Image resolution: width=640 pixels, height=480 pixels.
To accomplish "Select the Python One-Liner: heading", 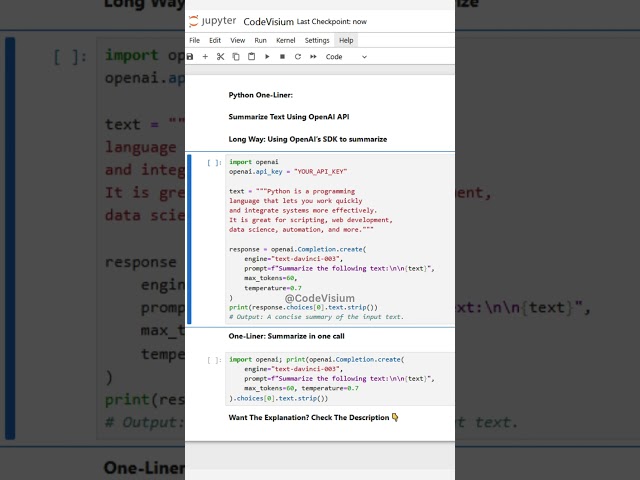I will coord(260,95).
